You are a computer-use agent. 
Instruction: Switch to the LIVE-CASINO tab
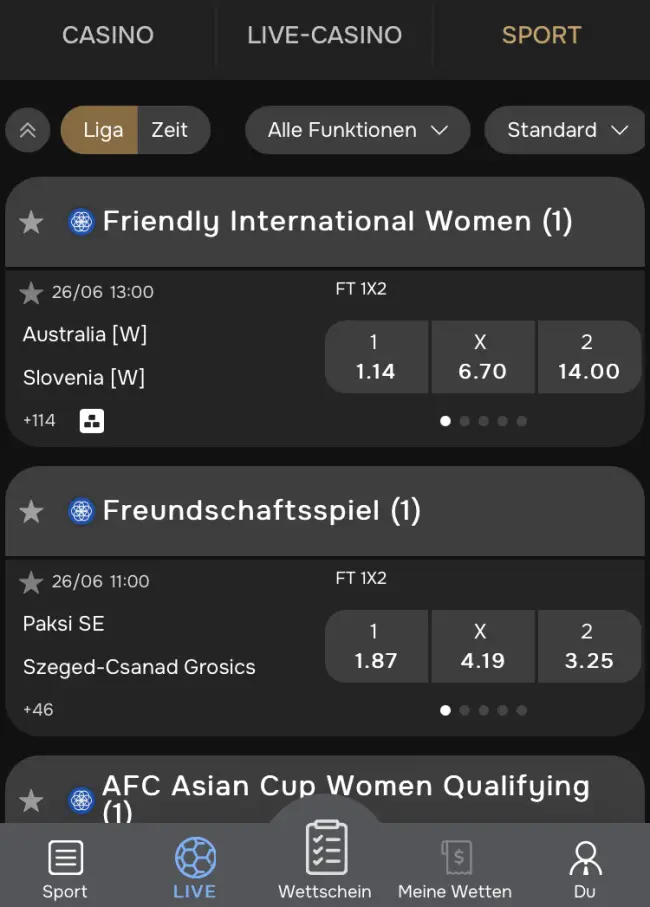[x=324, y=35]
